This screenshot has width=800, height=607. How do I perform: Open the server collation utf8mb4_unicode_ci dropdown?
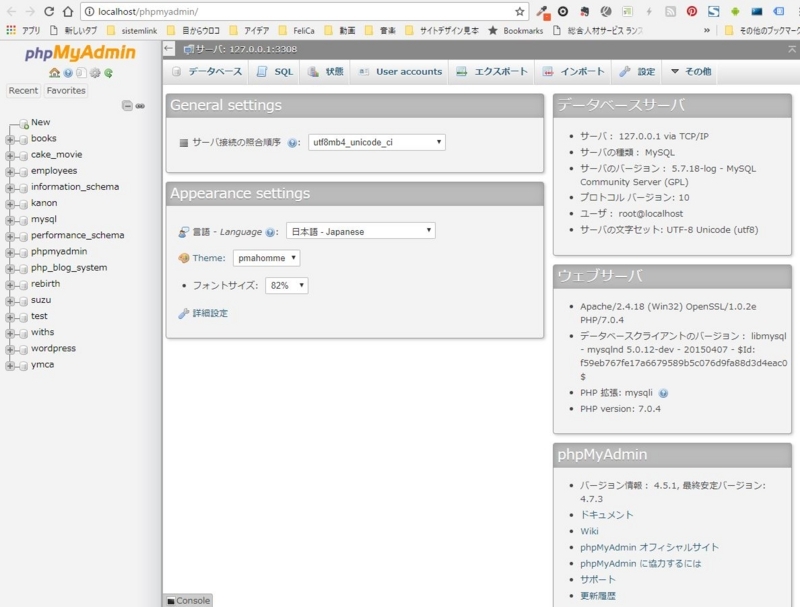[377, 142]
